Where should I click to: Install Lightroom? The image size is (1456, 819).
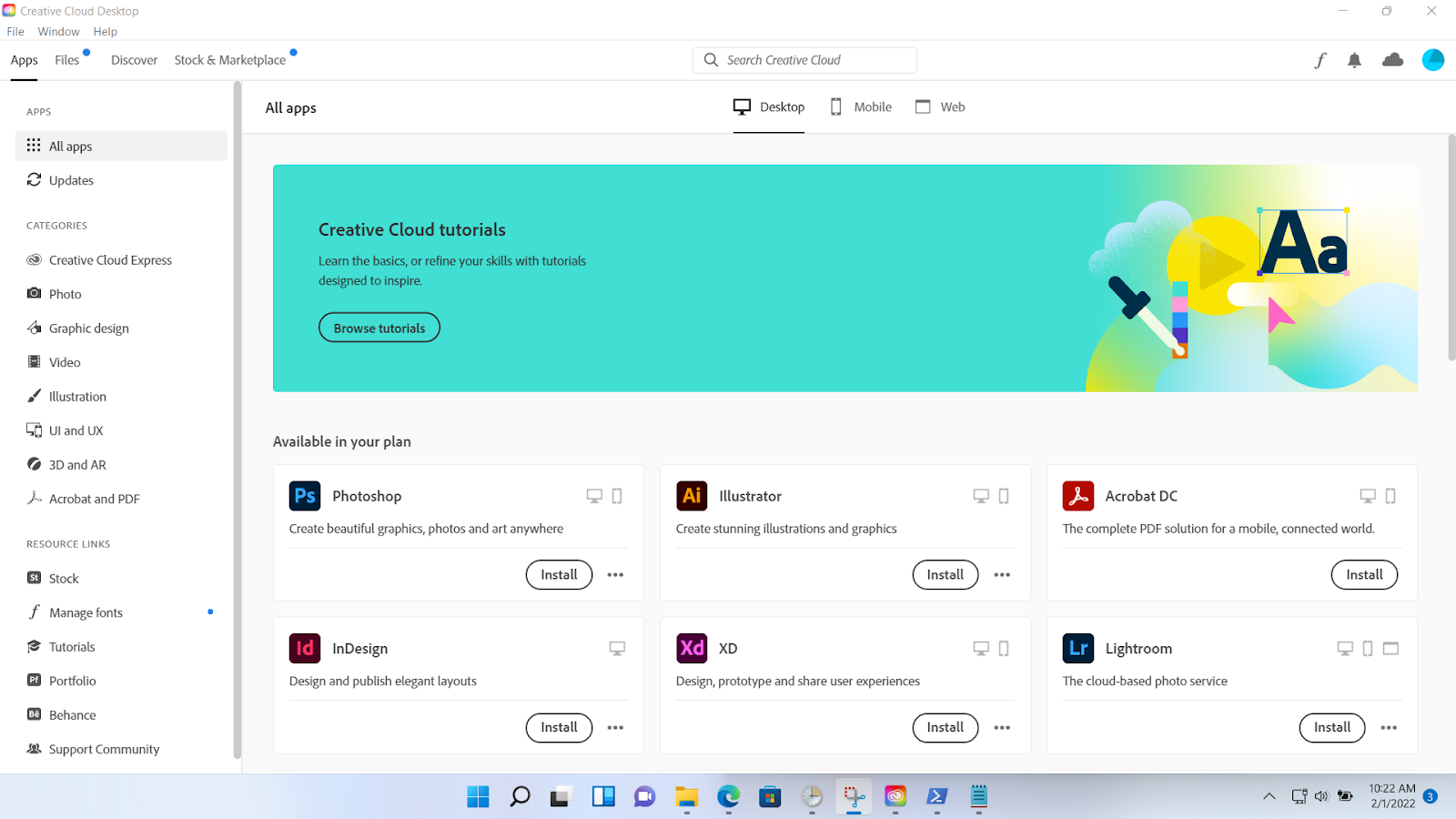point(1332,728)
